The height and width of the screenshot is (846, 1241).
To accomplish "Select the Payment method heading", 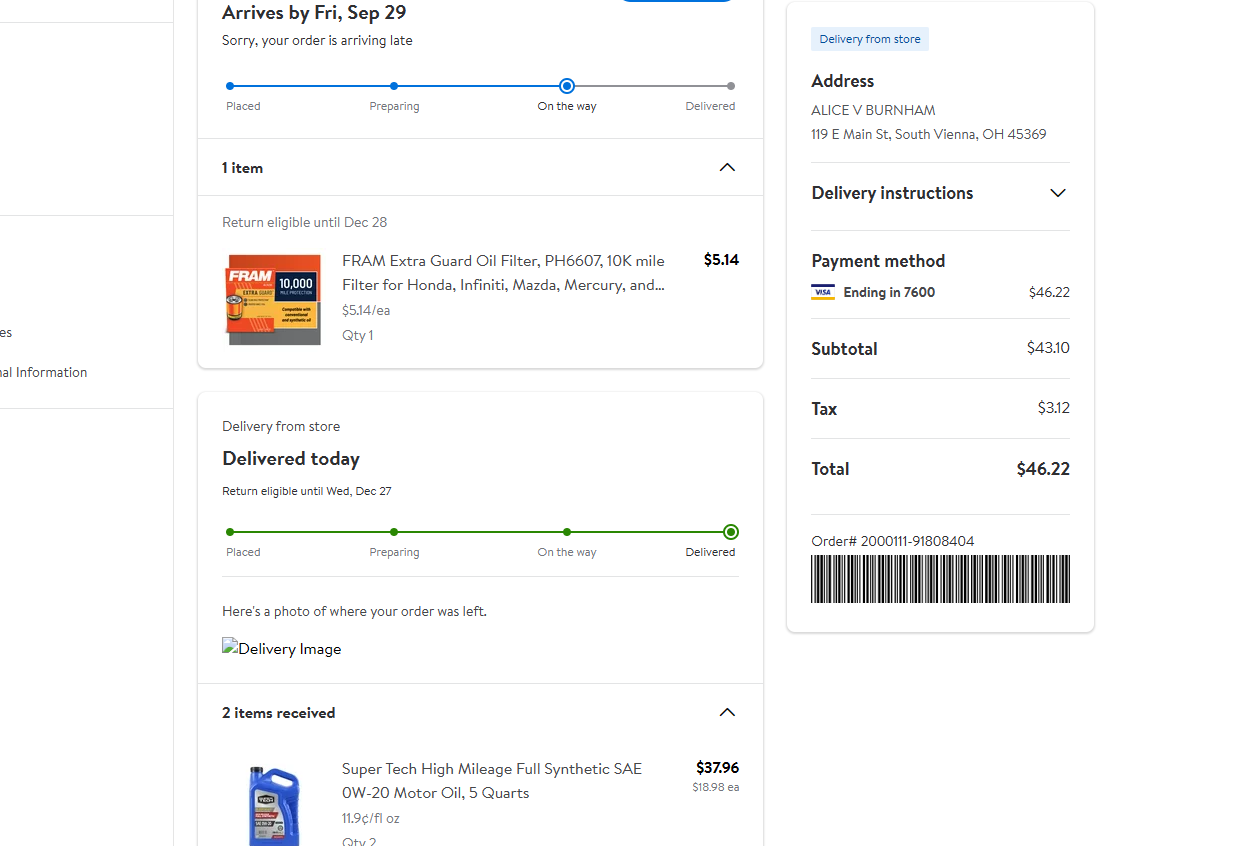I will point(878,261).
